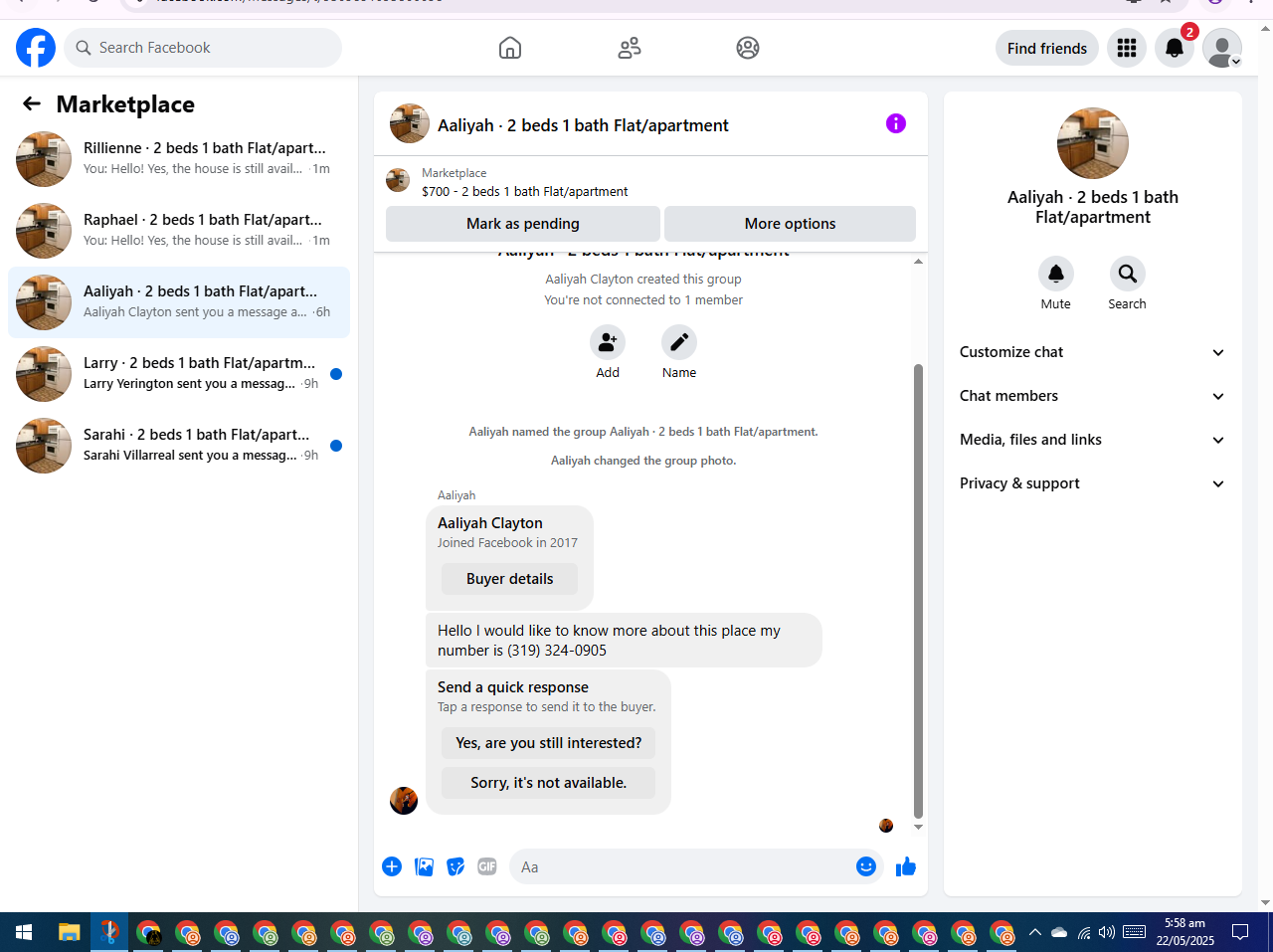Open conversation information purple icon
The width and height of the screenshot is (1273, 952).
[896, 123]
